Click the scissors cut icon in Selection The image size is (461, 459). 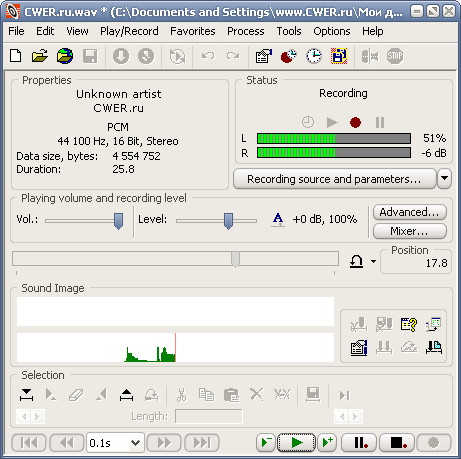point(182,395)
